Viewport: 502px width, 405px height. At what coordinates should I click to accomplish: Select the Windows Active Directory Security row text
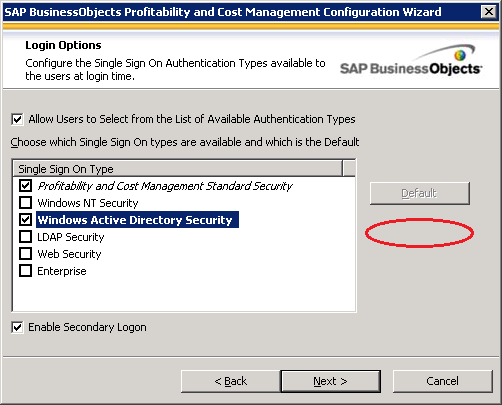tap(135, 220)
